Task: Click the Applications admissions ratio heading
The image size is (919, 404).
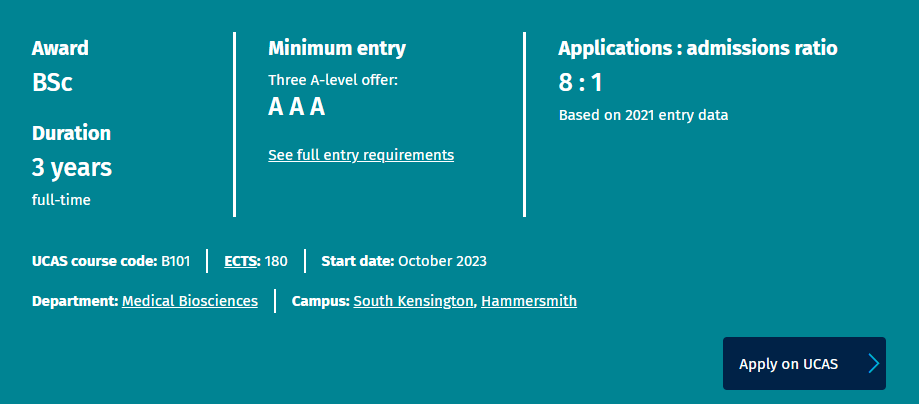Action: click(x=697, y=48)
